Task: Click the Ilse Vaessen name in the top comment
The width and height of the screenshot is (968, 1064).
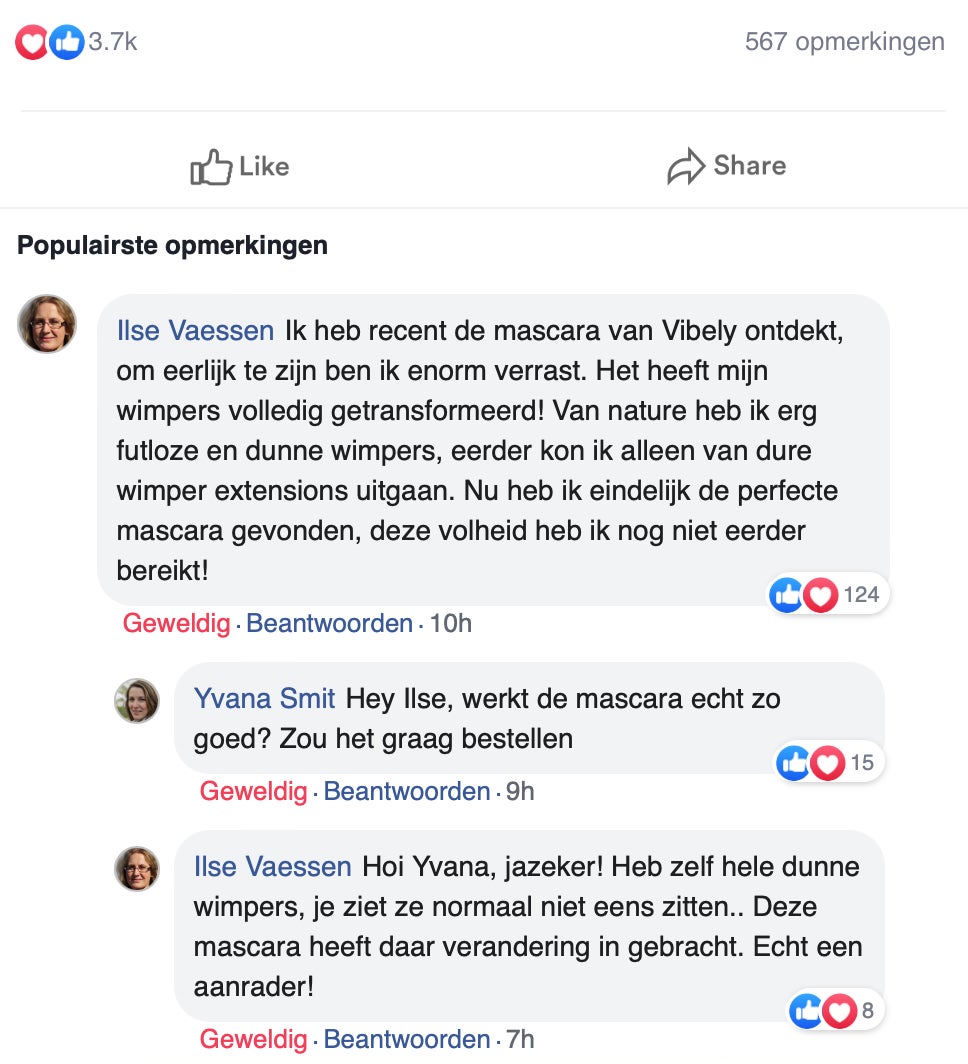Action: [x=195, y=330]
